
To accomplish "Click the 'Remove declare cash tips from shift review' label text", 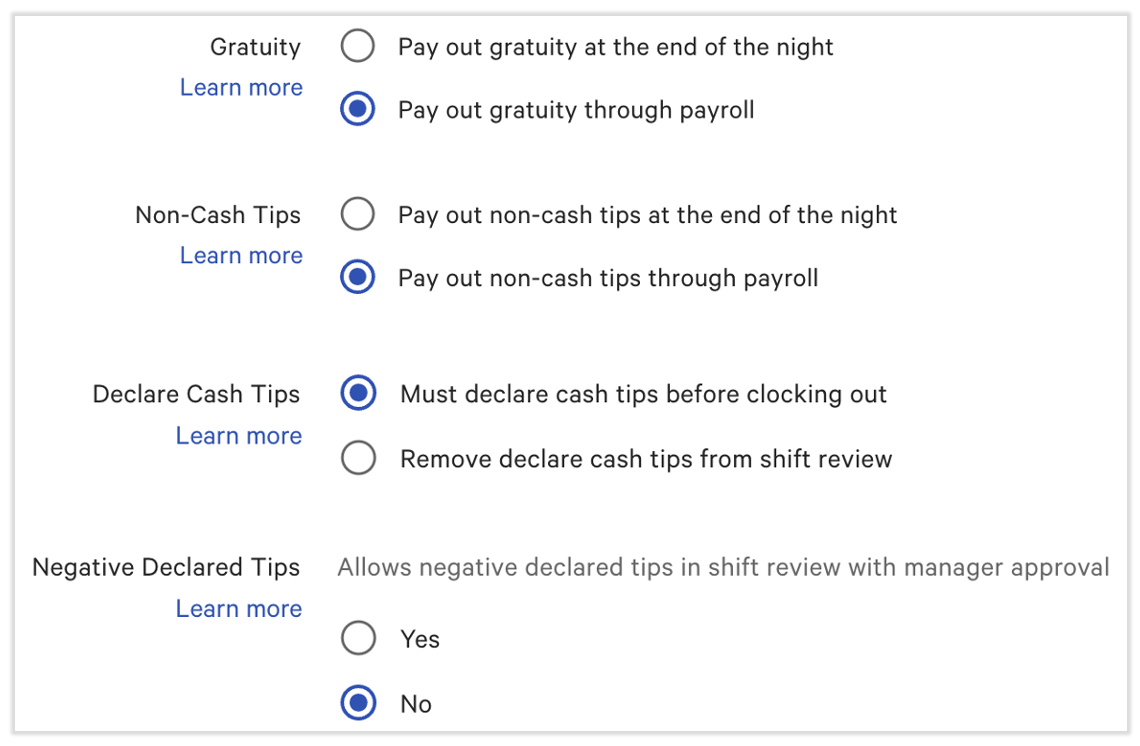I will 646,459.
